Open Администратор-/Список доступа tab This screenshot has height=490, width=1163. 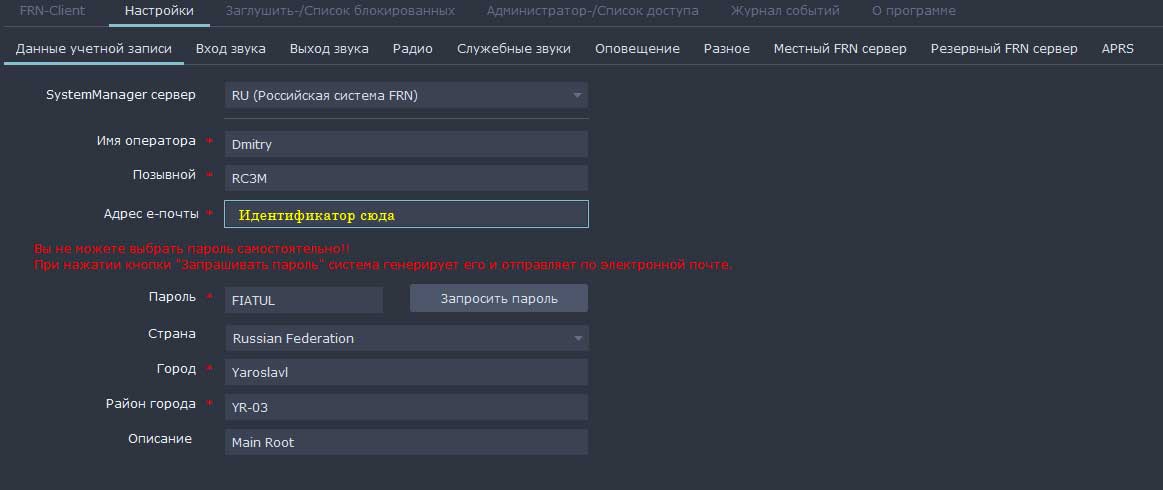[x=593, y=11]
